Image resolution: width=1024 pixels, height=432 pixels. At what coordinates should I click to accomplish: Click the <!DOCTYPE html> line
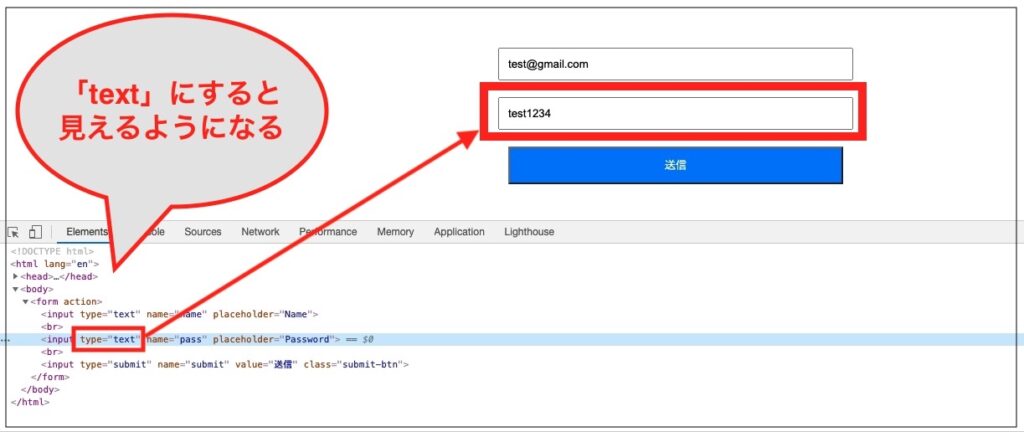(x=52, y=251)
